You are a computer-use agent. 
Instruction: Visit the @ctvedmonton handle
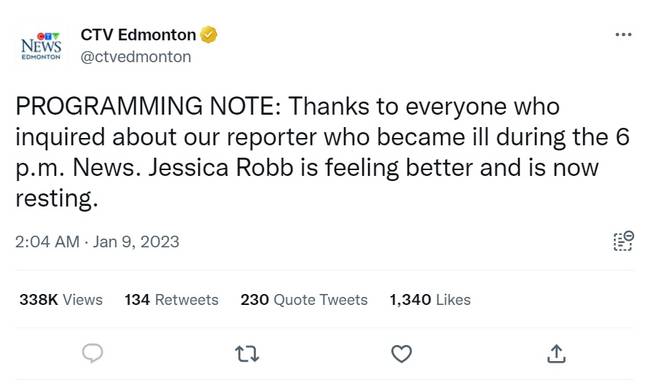[x=136, y=57]
